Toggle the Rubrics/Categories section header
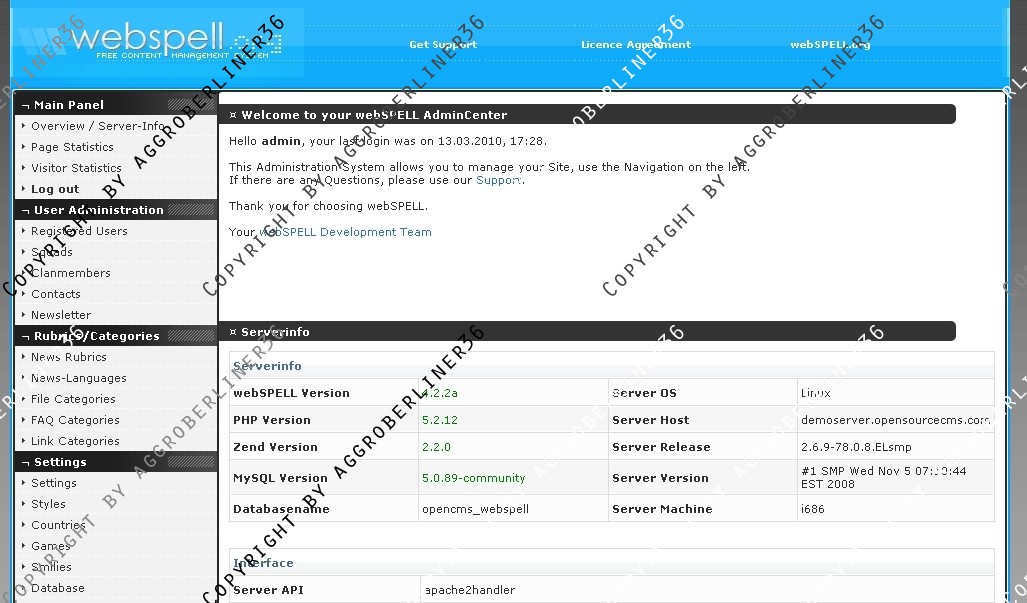 [x=96, y=336]
